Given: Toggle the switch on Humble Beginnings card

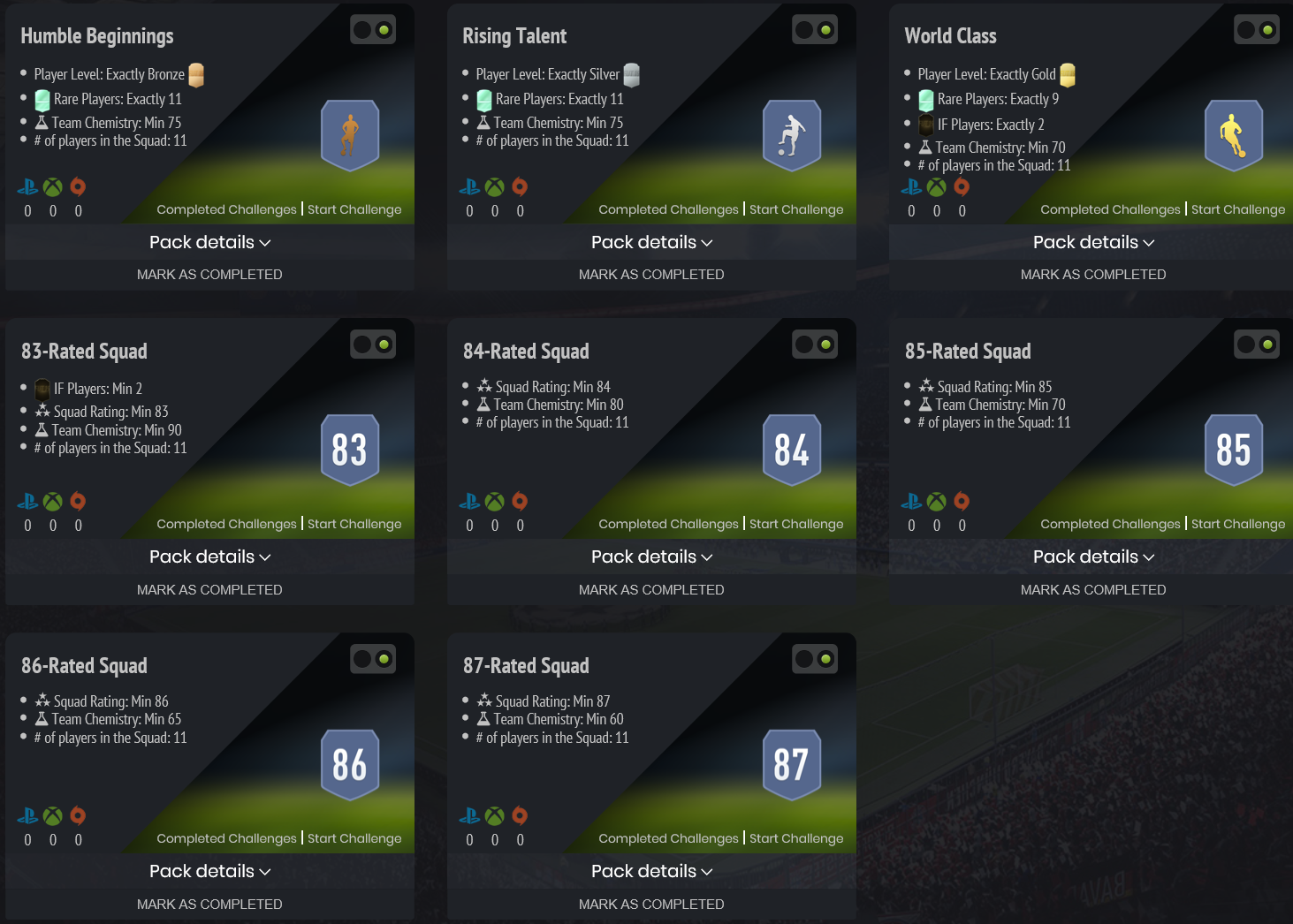Looking at the screenshot, I should pos(373,30).
